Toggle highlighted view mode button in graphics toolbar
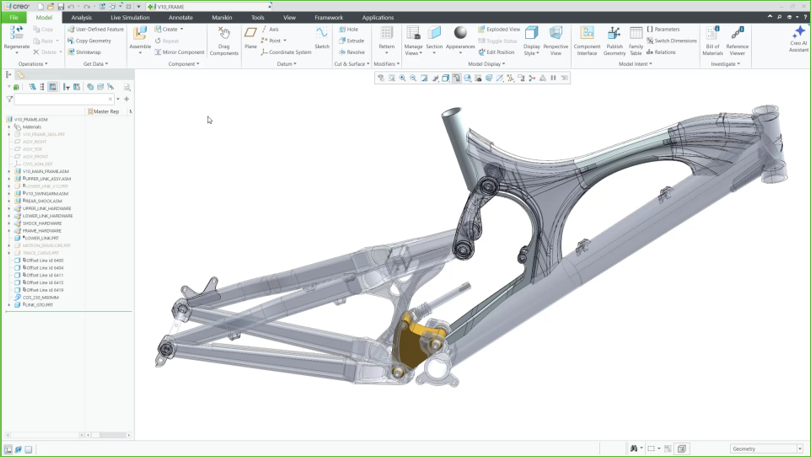 coord(456,78)
